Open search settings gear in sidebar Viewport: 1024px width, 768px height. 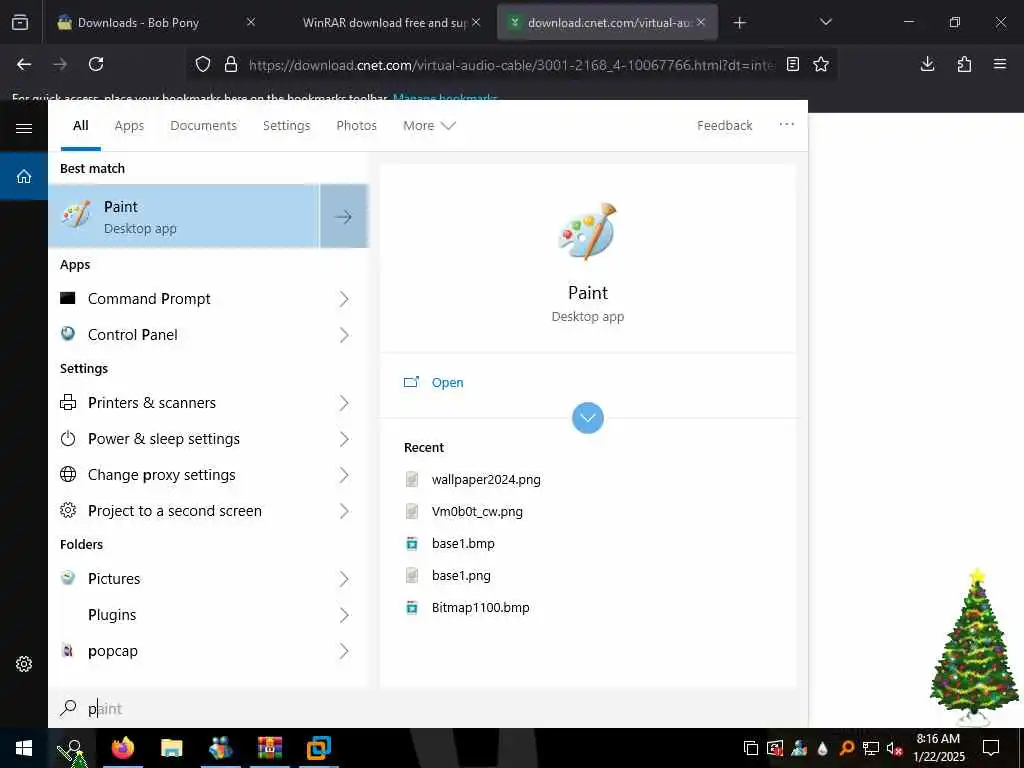24,664
